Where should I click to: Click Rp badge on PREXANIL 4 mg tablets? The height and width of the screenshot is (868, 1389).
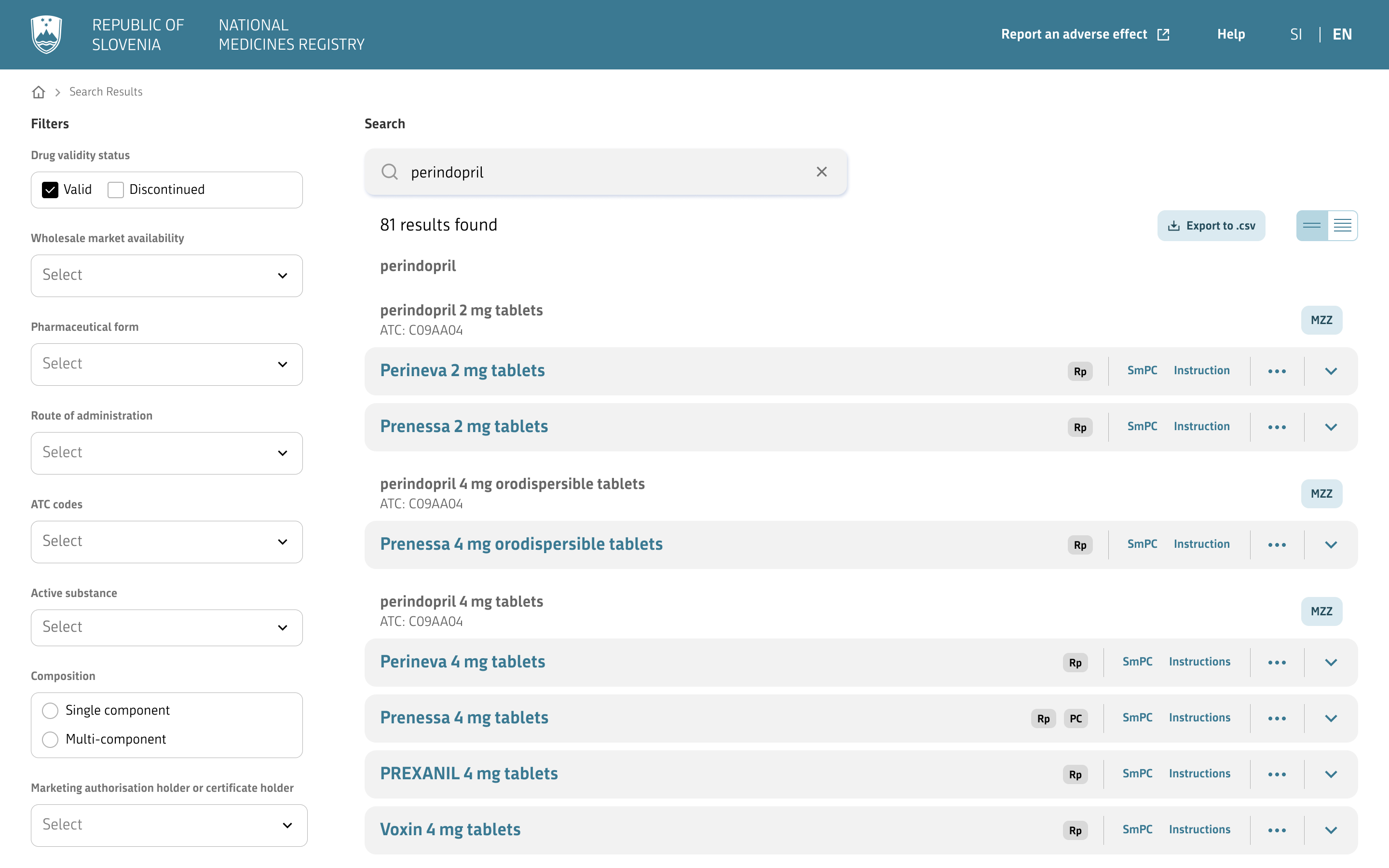tap(1075, 774)
